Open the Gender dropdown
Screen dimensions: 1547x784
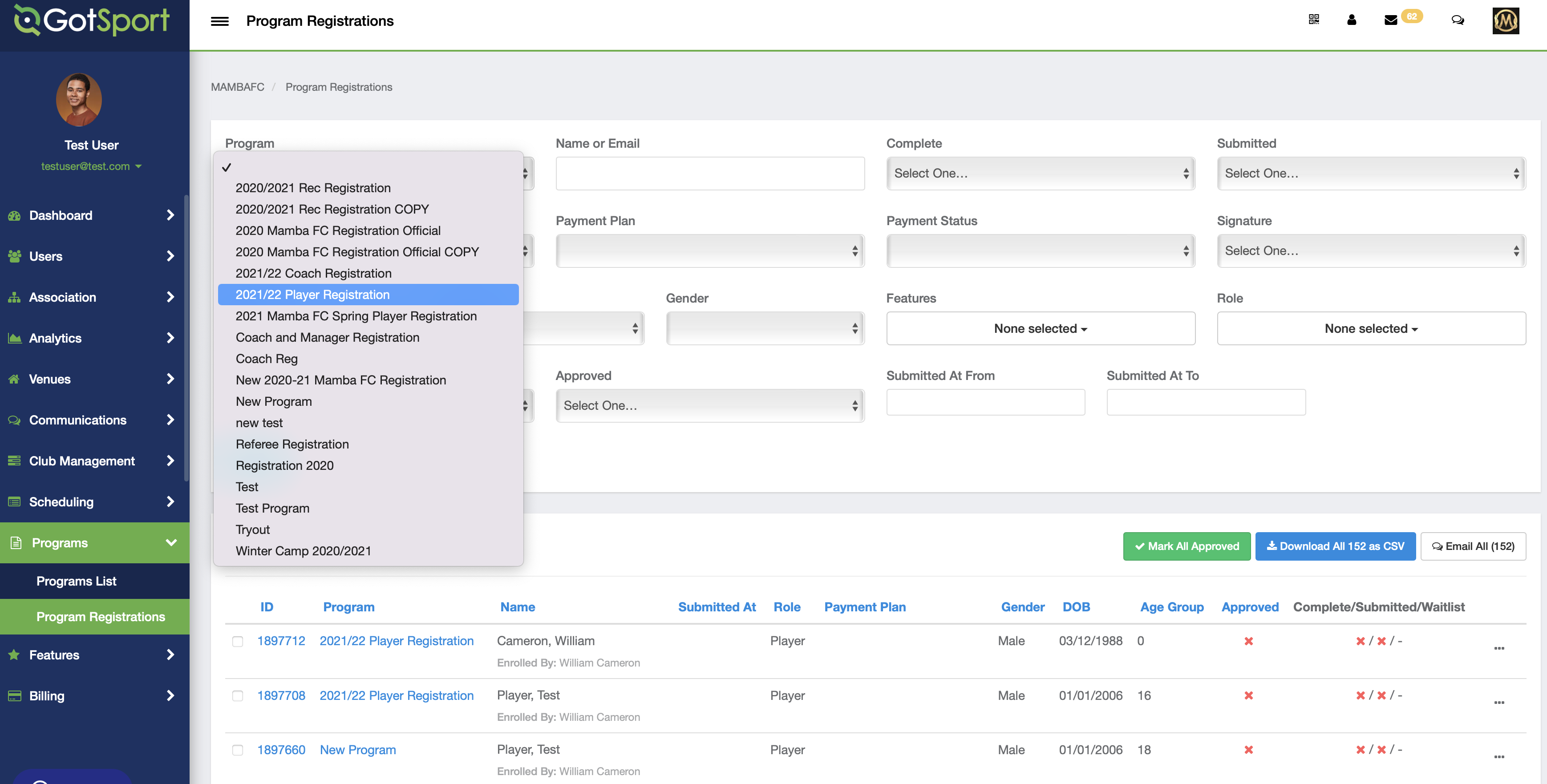(x=765, y=328)
